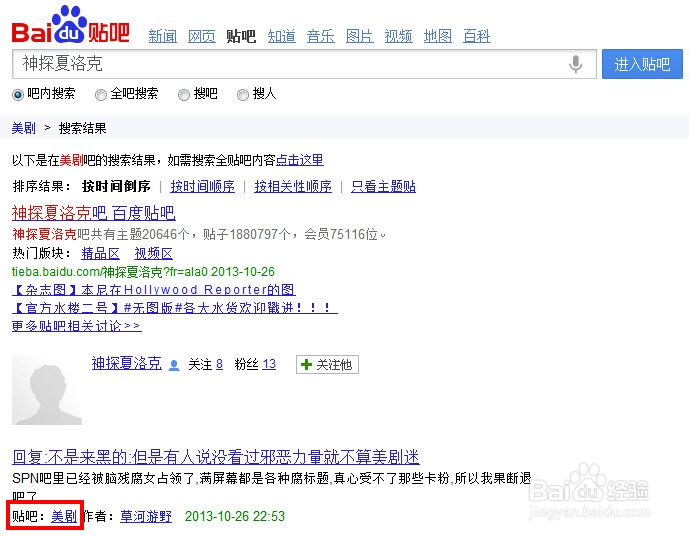
Task: Click the 按时间倒序 current sort label
Action: tap(116, 186)
